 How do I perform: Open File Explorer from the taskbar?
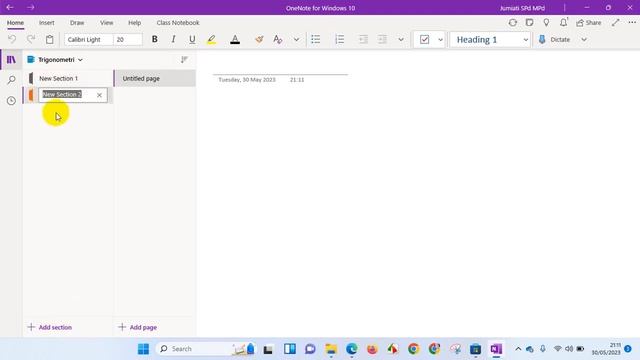pos(331,349)
